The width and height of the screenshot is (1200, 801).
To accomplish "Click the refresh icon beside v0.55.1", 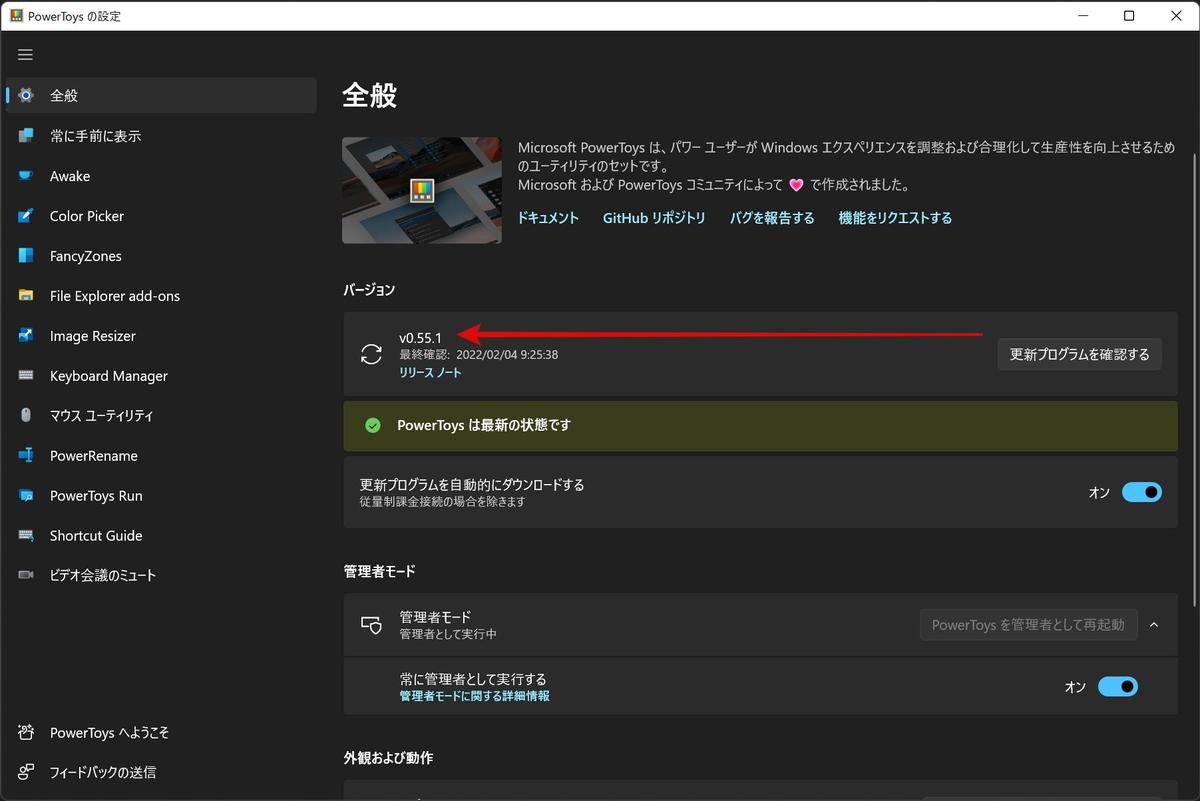I will click(371, 354).
